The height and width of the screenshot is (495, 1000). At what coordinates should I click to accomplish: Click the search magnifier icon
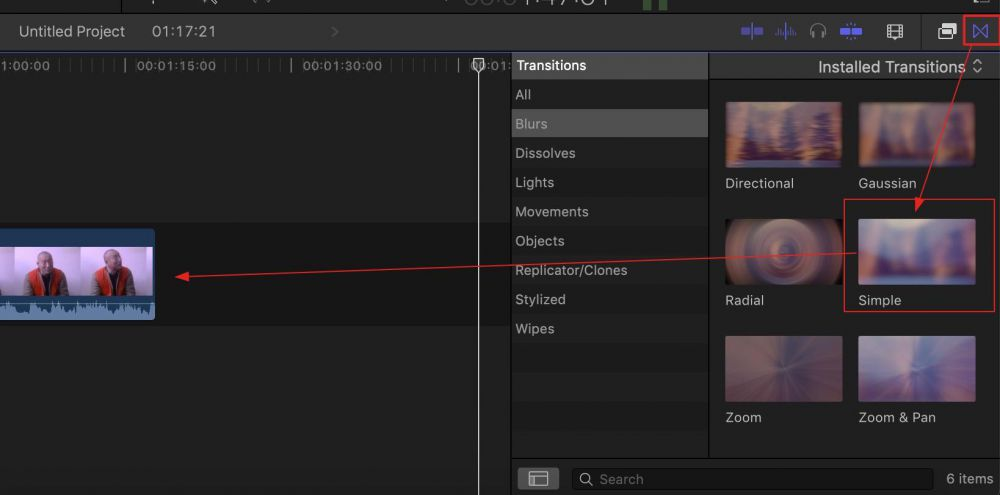[x=585, y=479]
